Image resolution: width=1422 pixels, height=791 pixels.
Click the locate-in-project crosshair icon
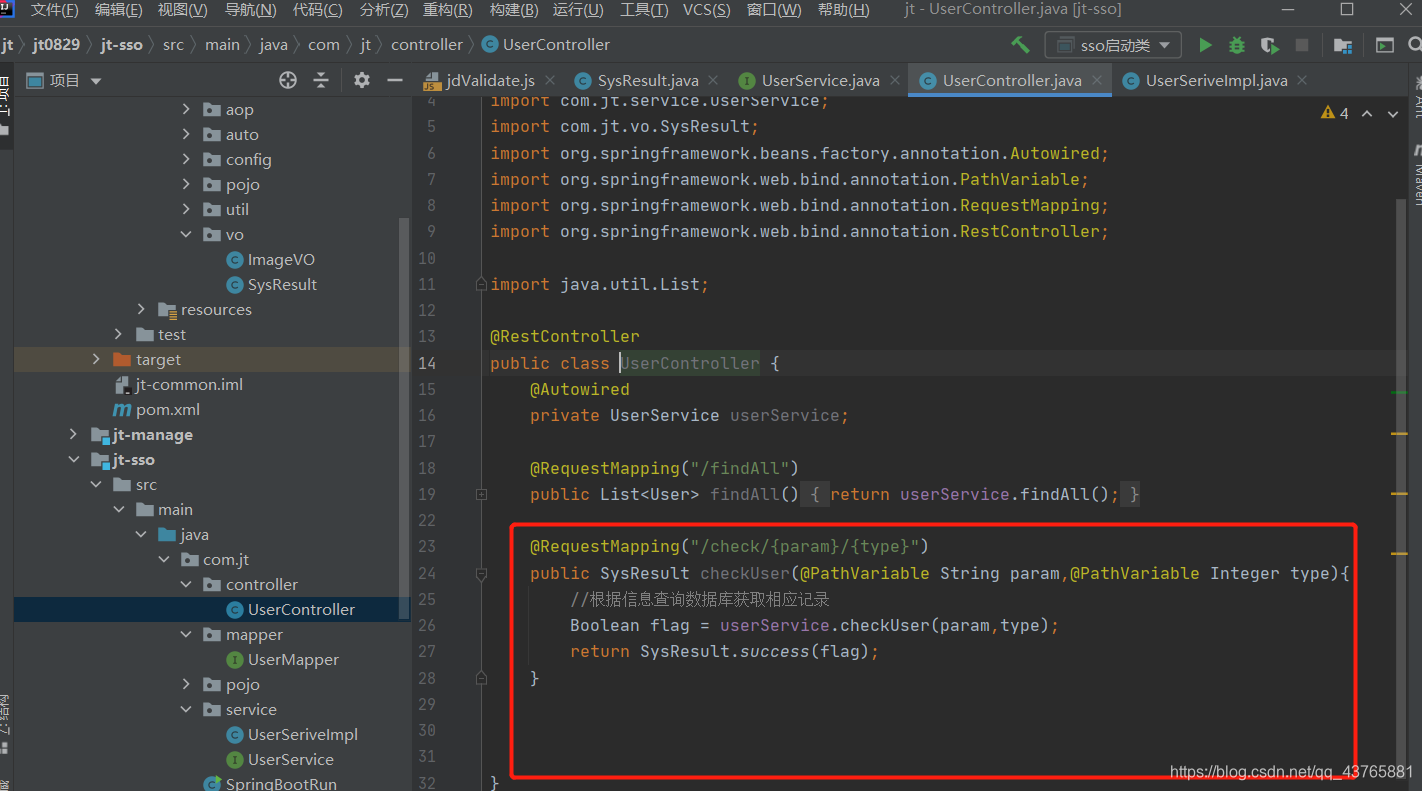(288, 80)
